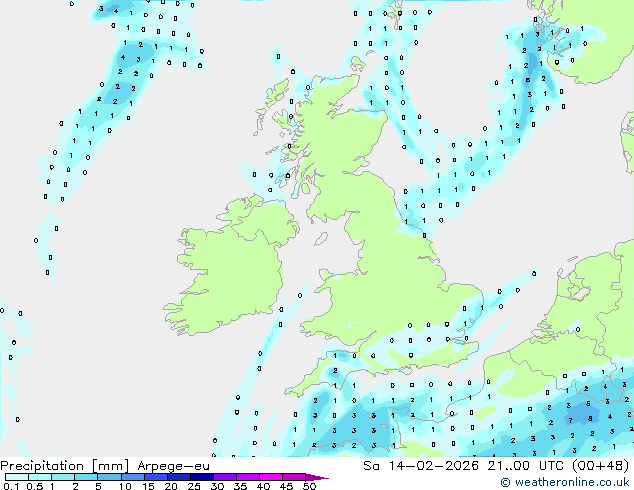Click the precipitation value '8' on the map
This screenshot has width=634, height=490.
[590, 418]
